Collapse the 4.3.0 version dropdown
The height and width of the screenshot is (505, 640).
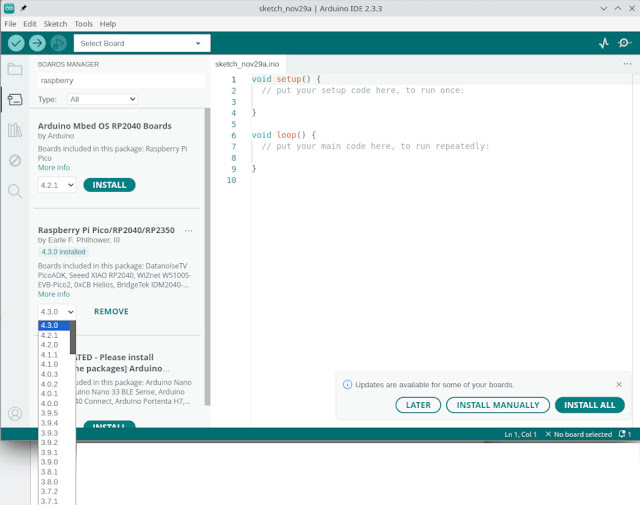(57, 311)
